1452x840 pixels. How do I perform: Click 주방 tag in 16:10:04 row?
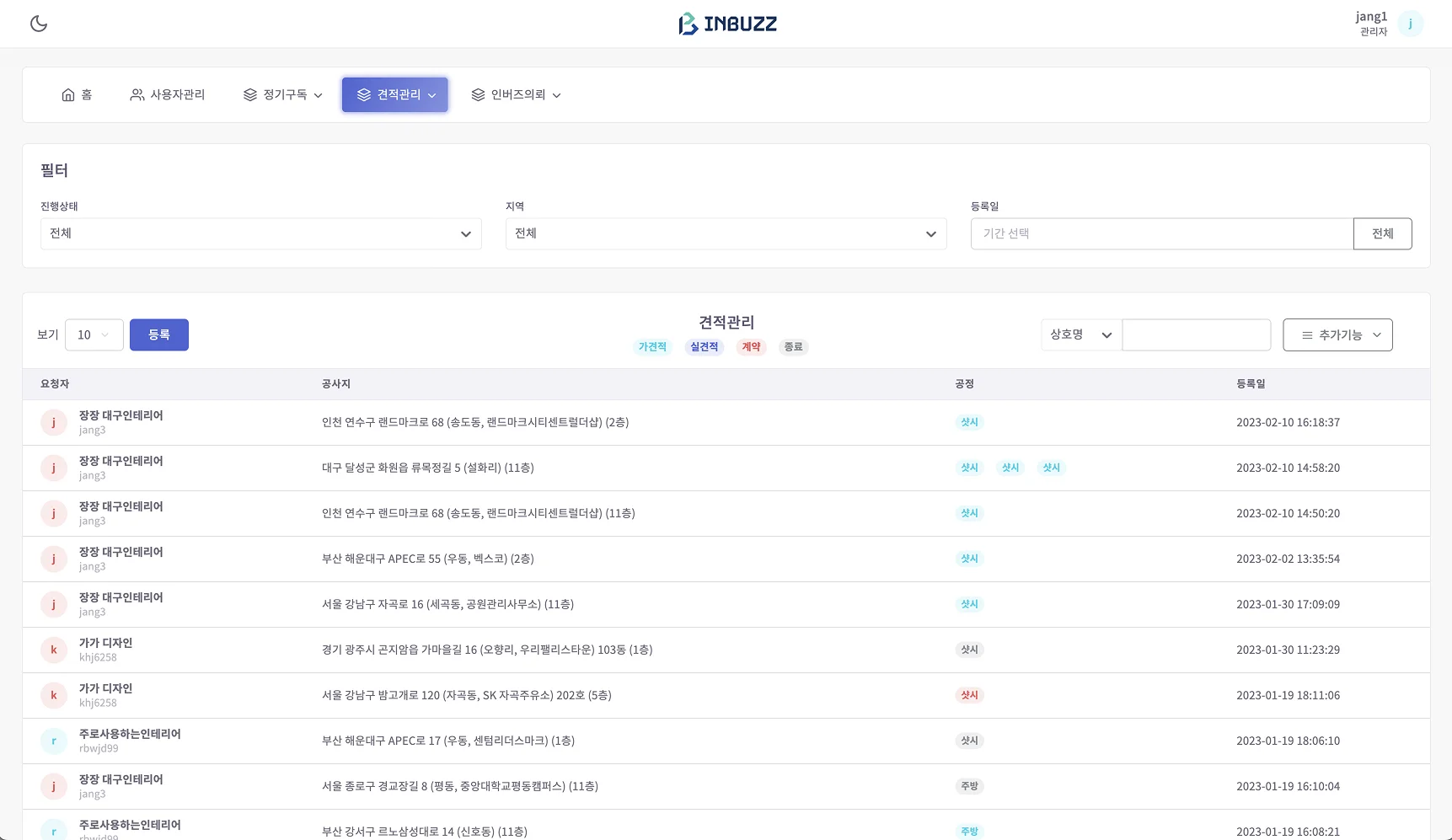coord(970,786)
